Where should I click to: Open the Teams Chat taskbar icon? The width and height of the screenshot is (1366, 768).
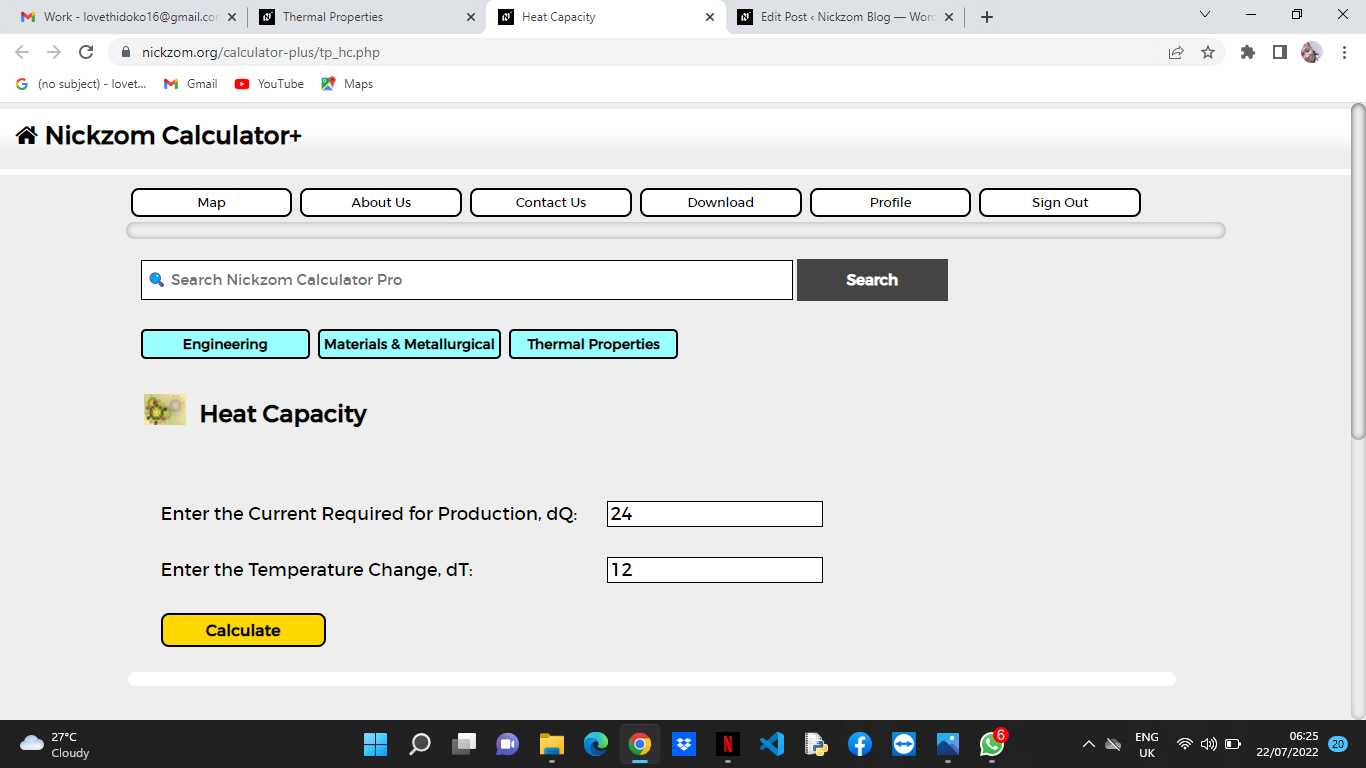[x=508, y=744]
